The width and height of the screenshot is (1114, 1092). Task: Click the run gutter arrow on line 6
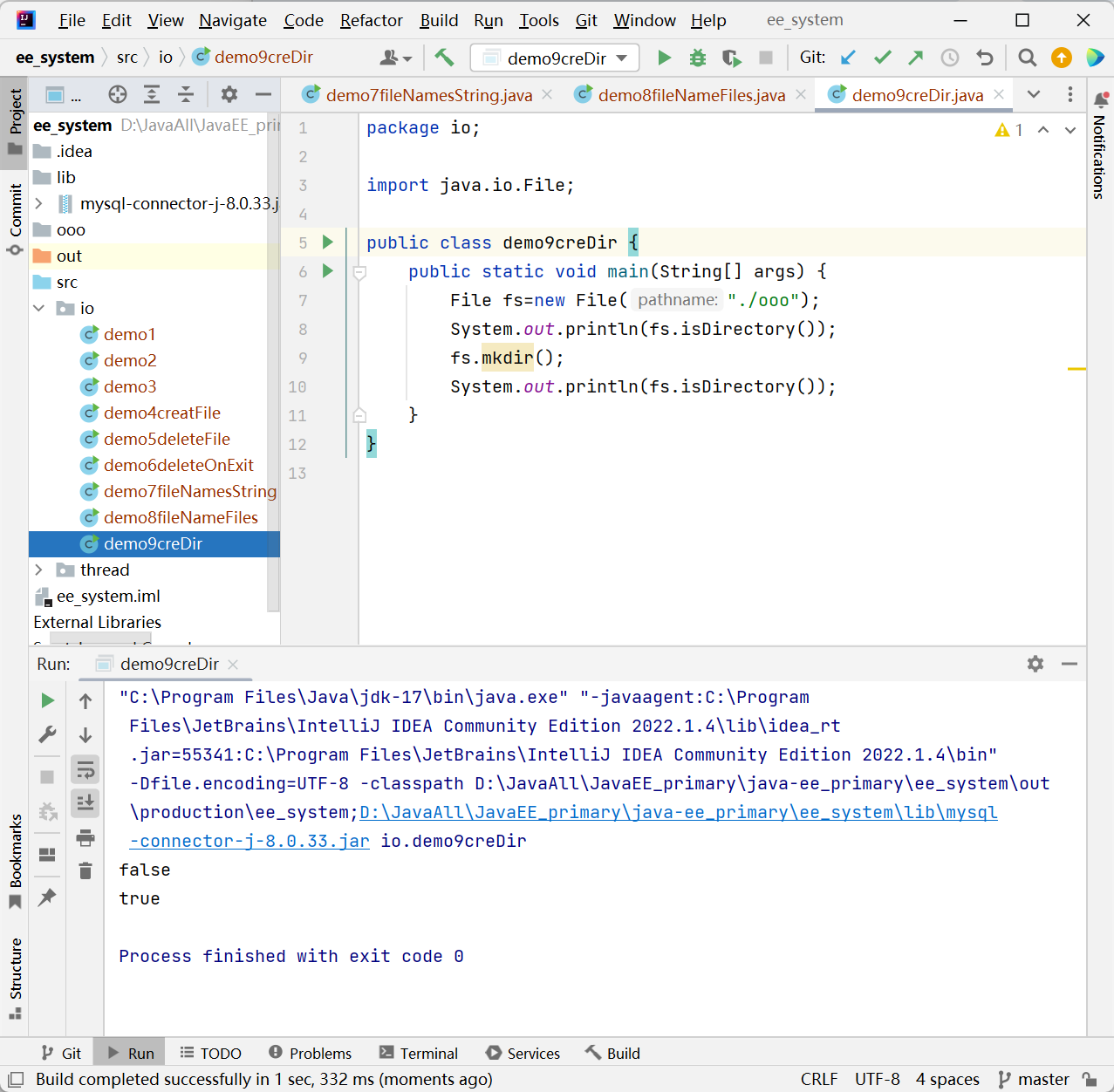click(328, 270)
